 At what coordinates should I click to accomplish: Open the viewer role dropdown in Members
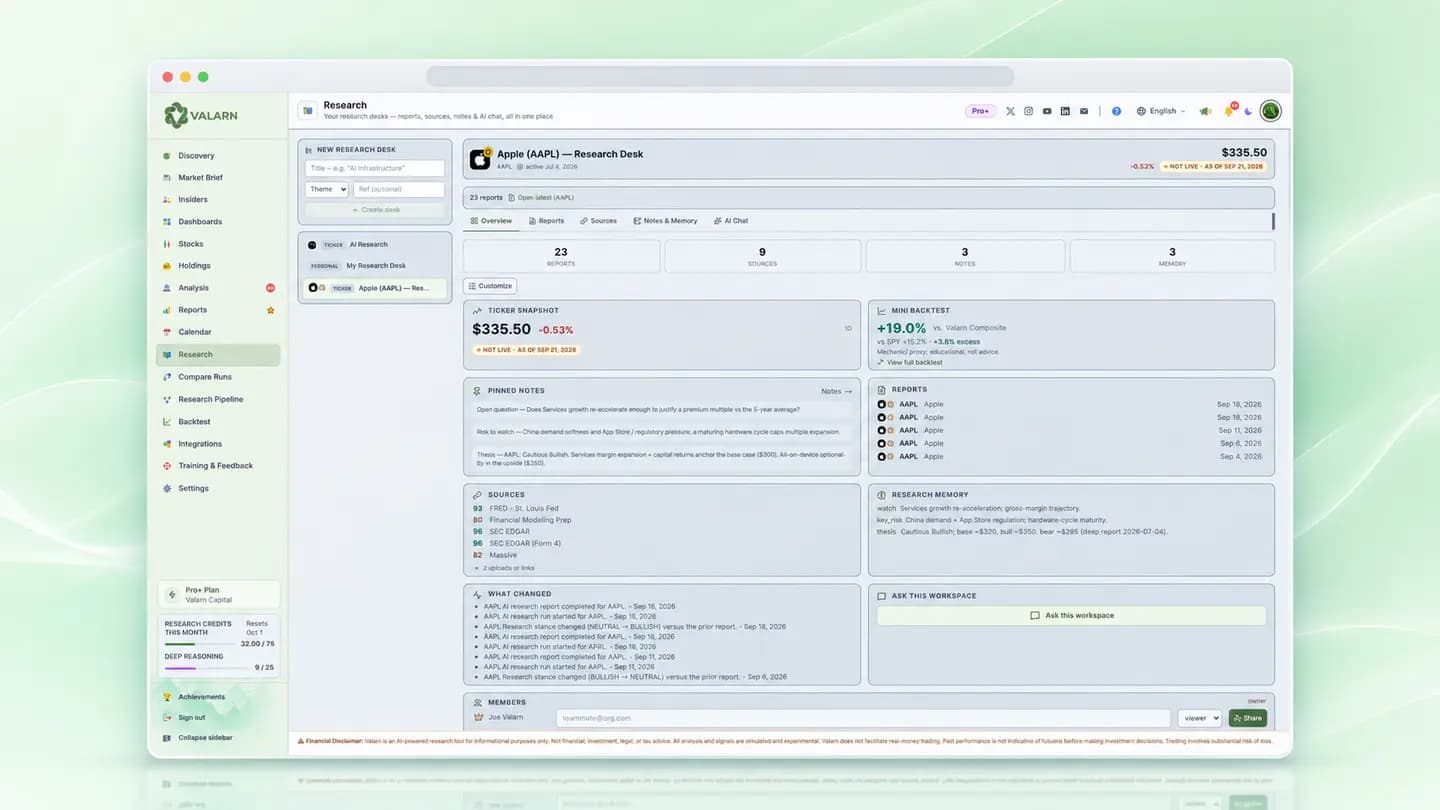[x=1200, y=718]
